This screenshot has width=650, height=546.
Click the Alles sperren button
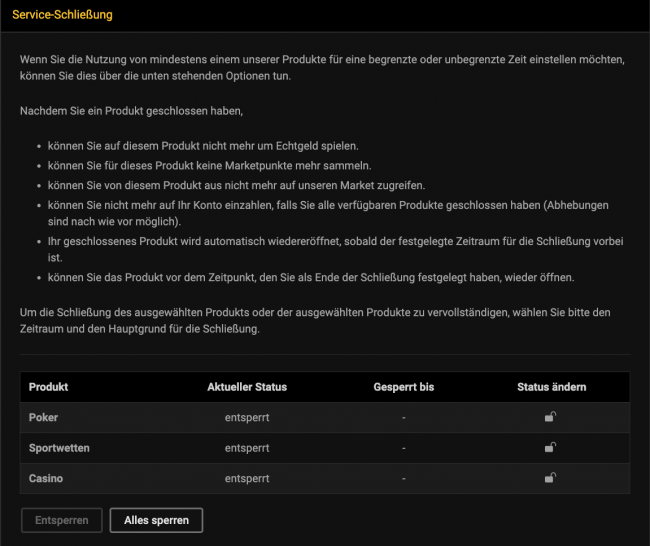tap(156, 520)
